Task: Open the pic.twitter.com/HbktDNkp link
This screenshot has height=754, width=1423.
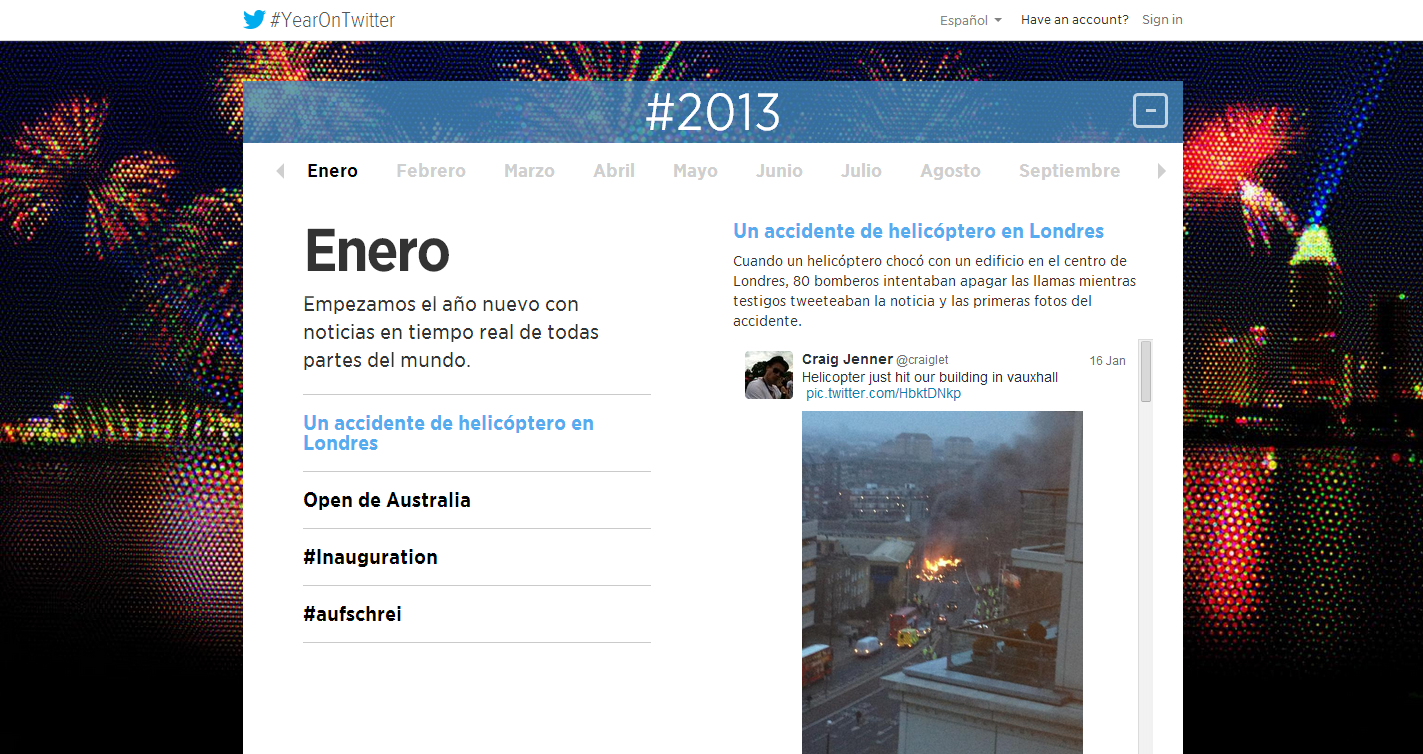Action: pos(883,394)
